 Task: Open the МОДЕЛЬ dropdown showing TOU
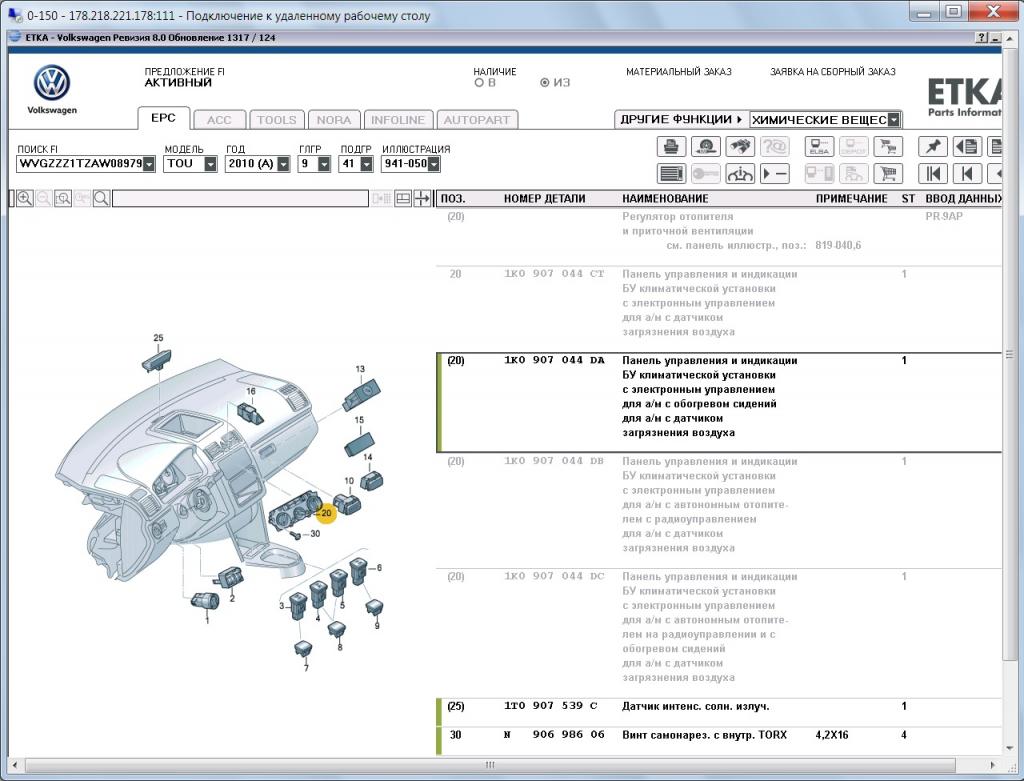click(x=210, y=164)
